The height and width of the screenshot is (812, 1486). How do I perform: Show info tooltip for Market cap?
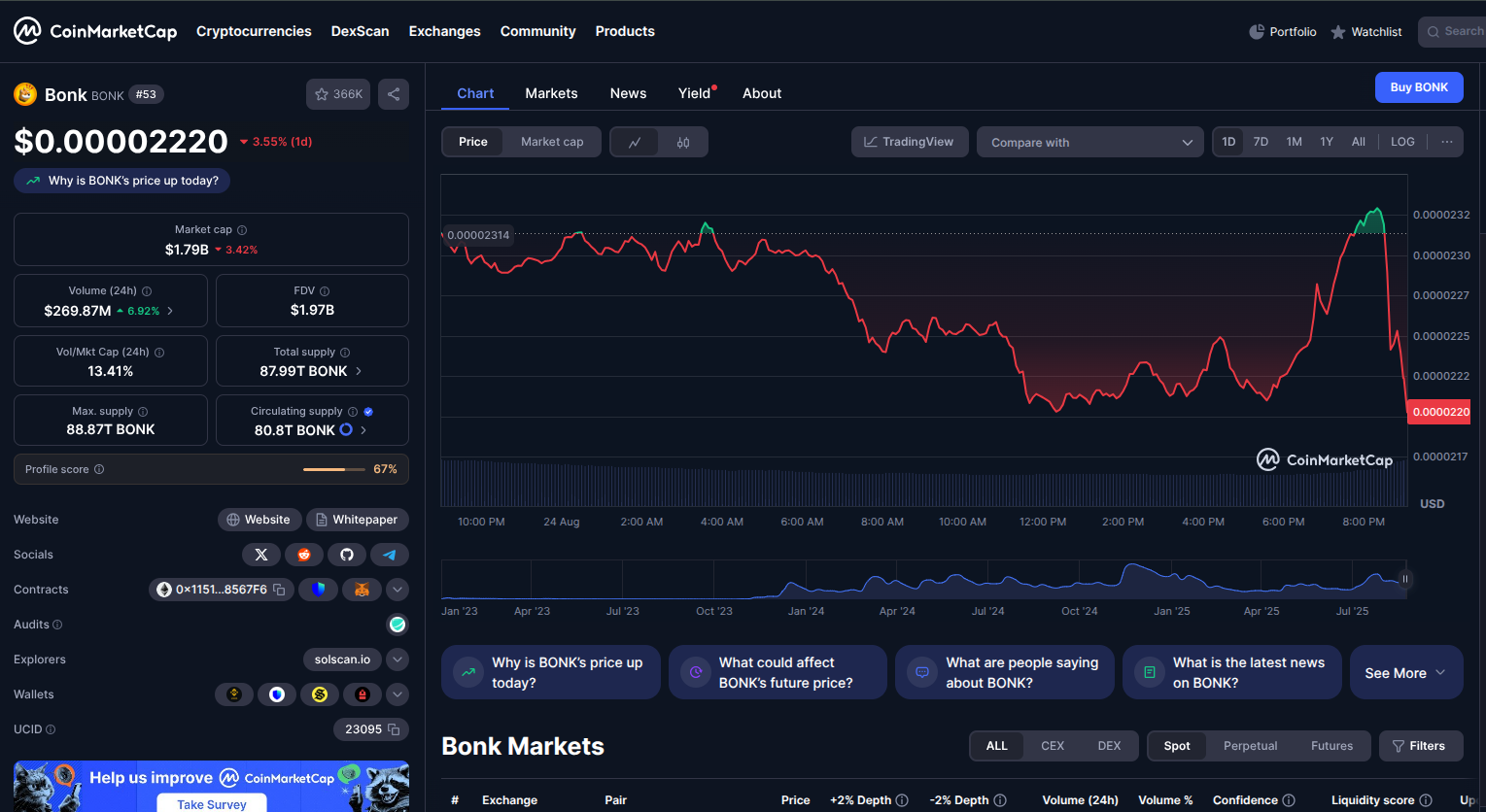point(242,230)
